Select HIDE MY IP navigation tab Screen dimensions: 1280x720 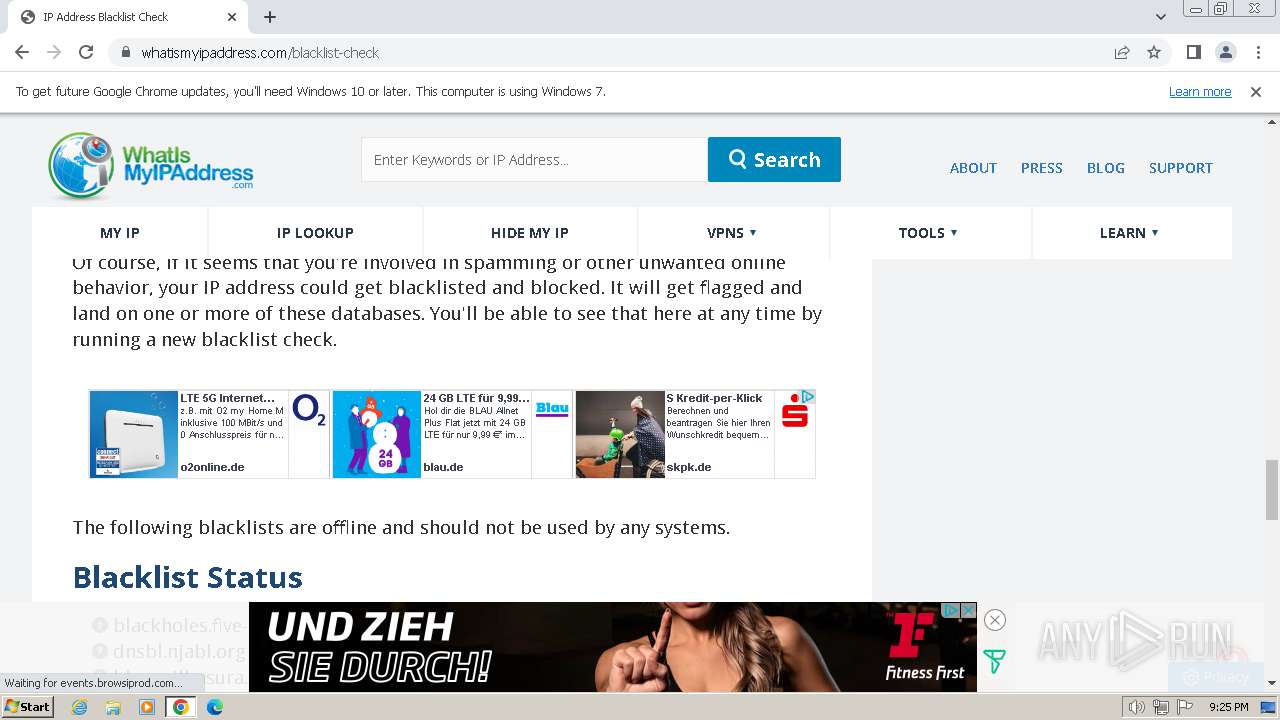pyautogui.click(x=529, y=233)
